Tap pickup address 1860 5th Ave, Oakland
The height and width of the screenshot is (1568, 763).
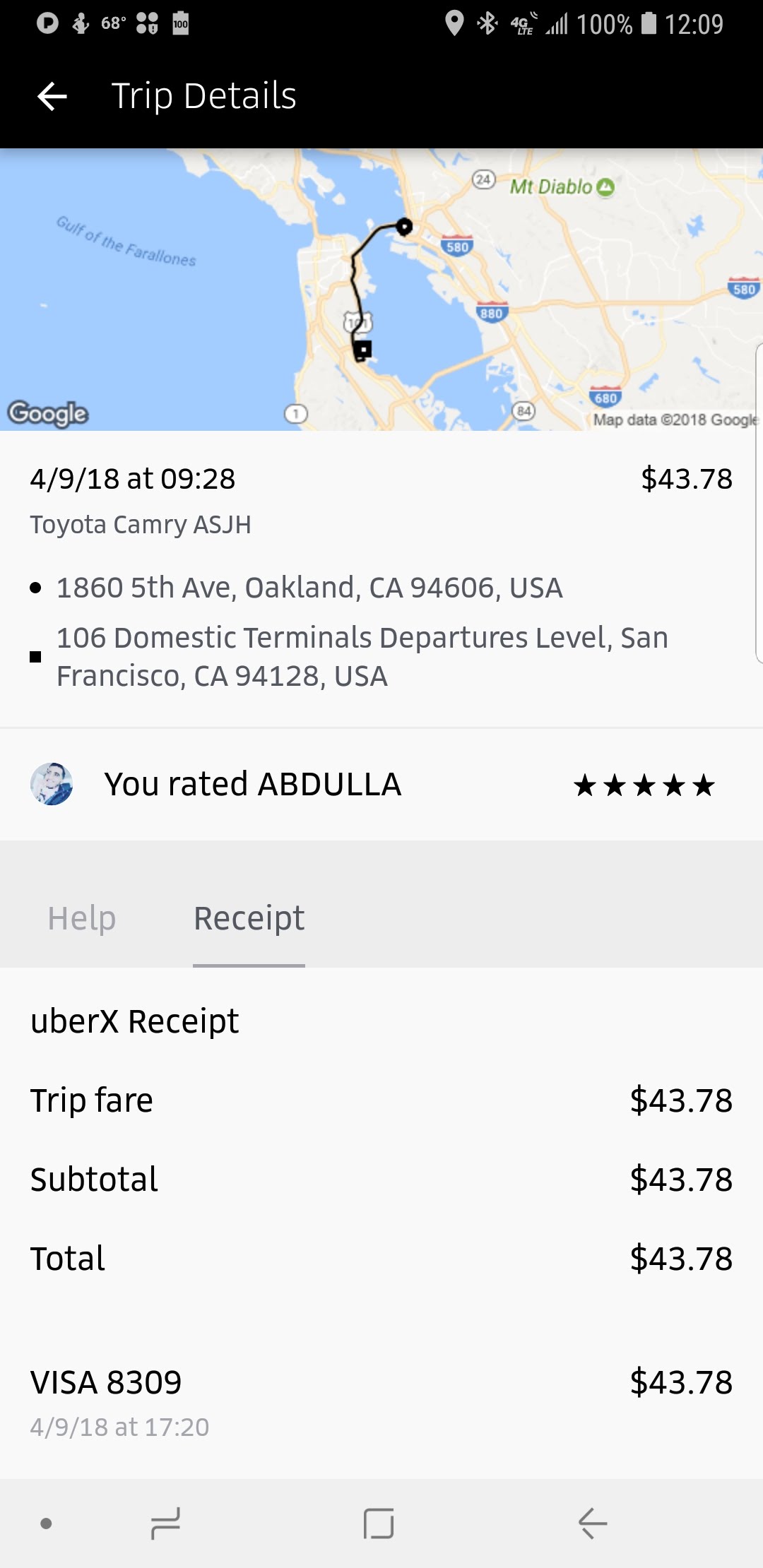309,588
